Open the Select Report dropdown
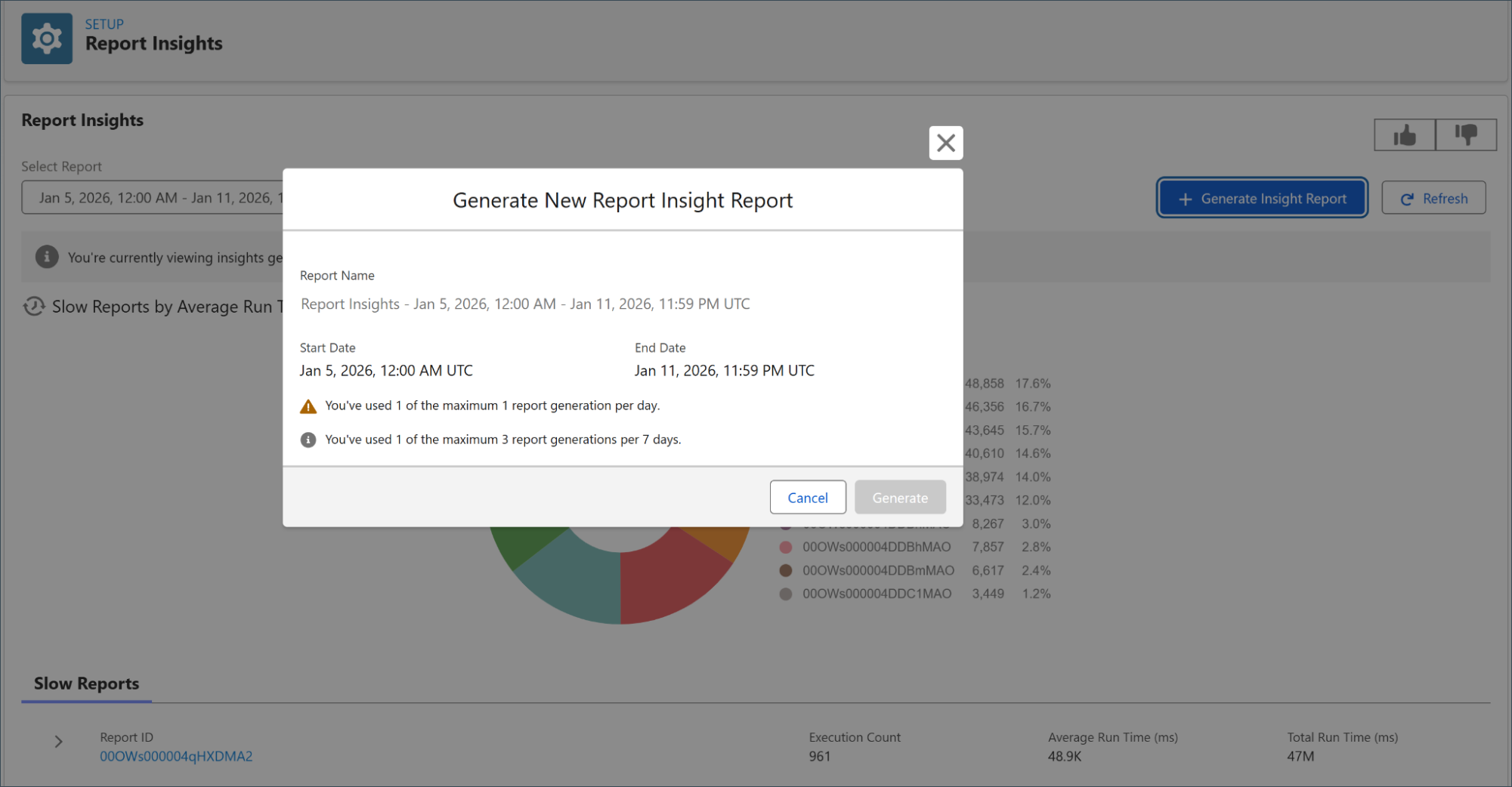Viewport: 1512px width, 787px height. pyautogui.click(x=153, y=198)
